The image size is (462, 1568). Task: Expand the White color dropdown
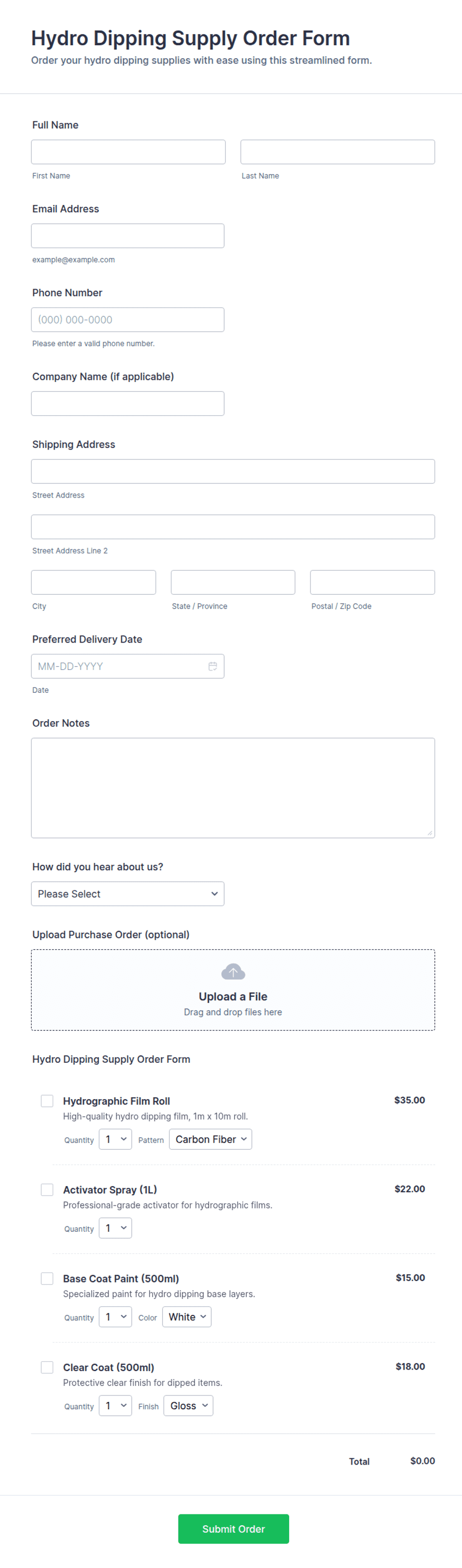click(x=187, y=1316)
